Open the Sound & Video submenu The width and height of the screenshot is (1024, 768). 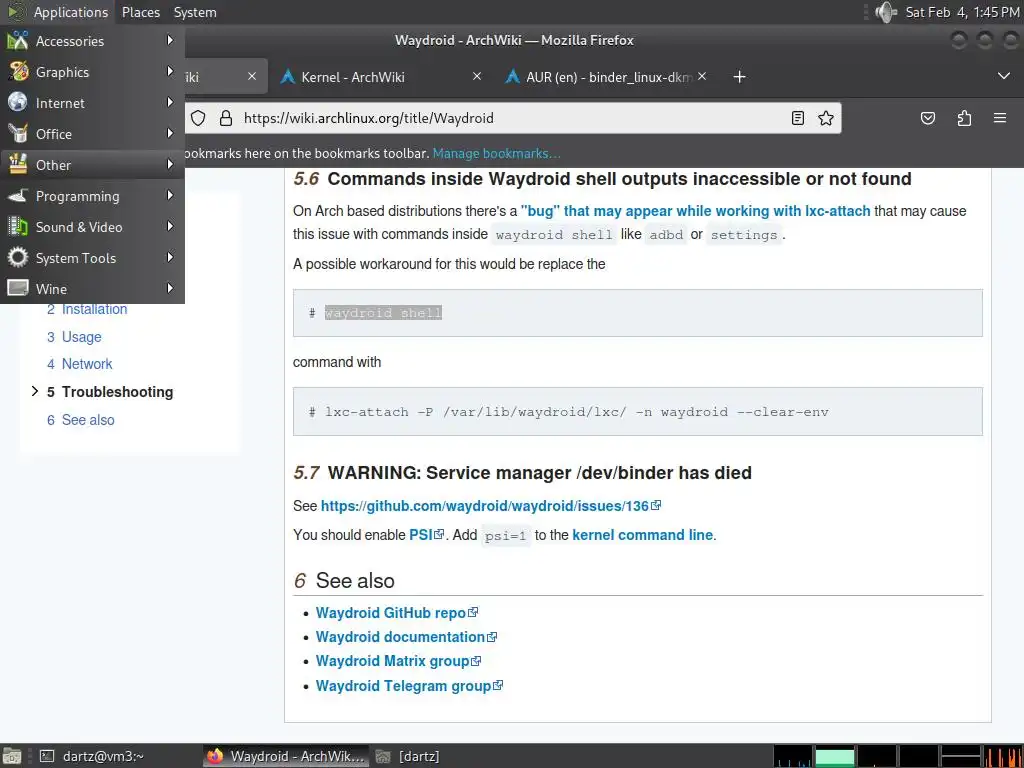click(x=92, y=227)
